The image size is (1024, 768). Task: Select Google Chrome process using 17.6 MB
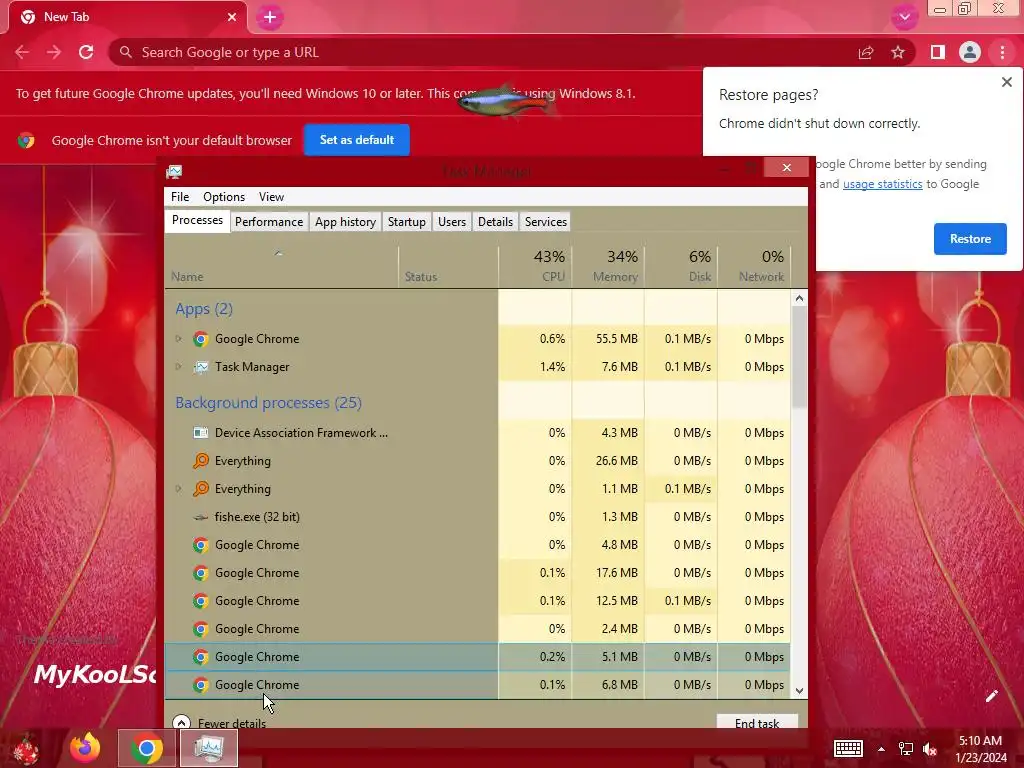(x=477, y=573)
